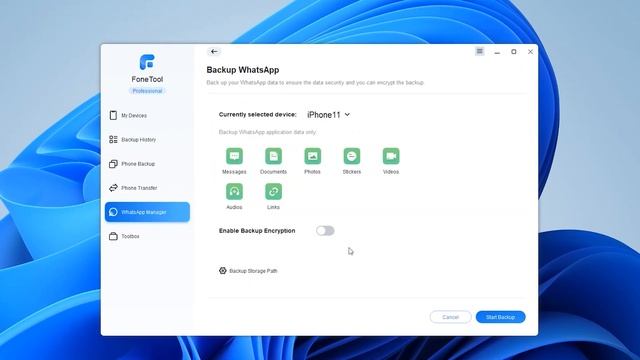Screen dimensions: 640x360
Task: Click the FoneTool name text
Action: (147, 79)
